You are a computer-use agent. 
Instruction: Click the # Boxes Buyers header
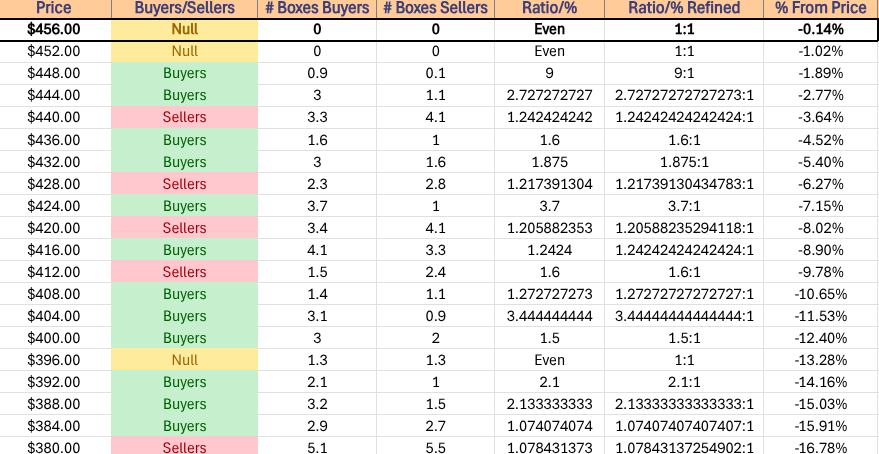[x=316, y=8]
